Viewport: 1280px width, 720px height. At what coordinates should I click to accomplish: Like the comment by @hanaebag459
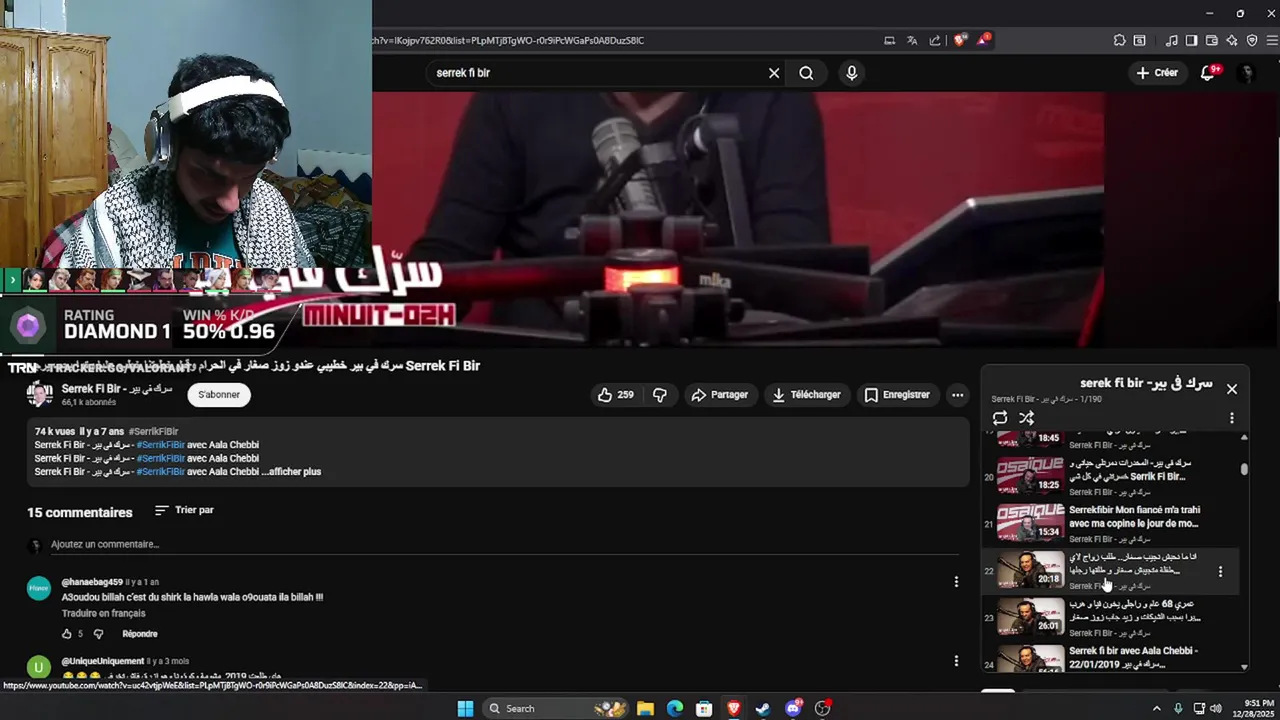click(x=67, y=634)
